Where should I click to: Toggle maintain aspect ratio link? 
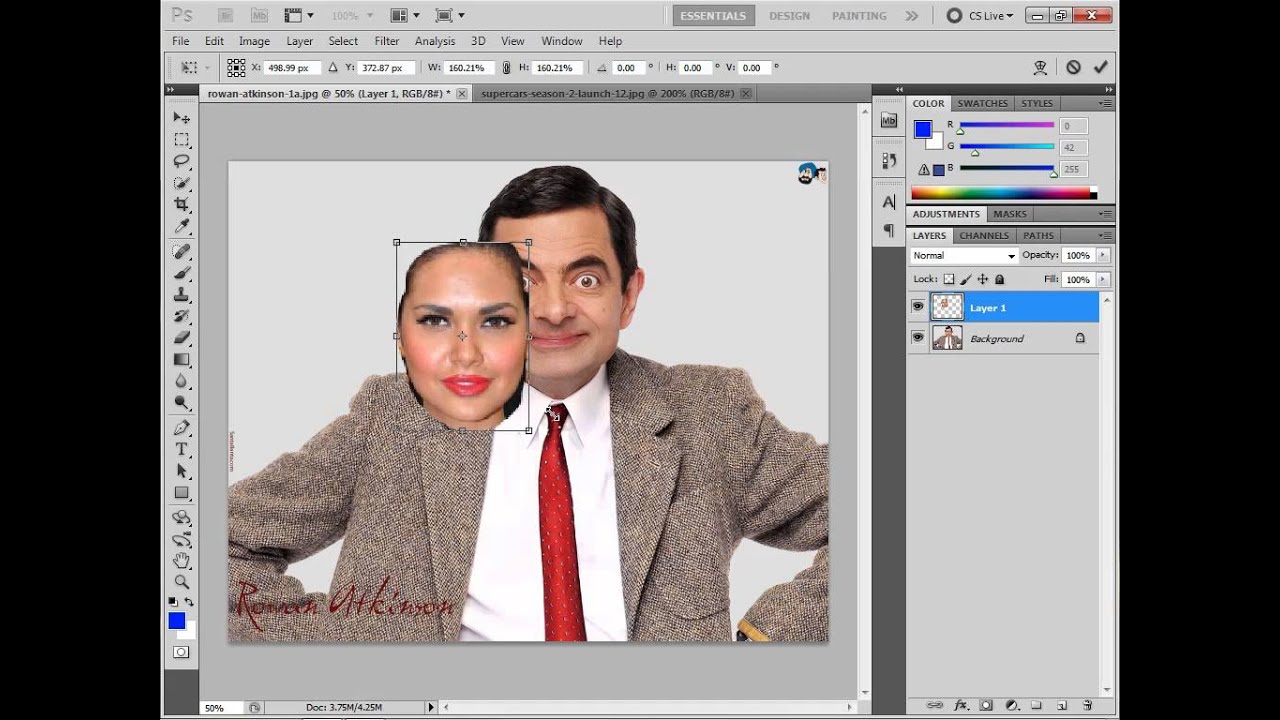[506, 68]
